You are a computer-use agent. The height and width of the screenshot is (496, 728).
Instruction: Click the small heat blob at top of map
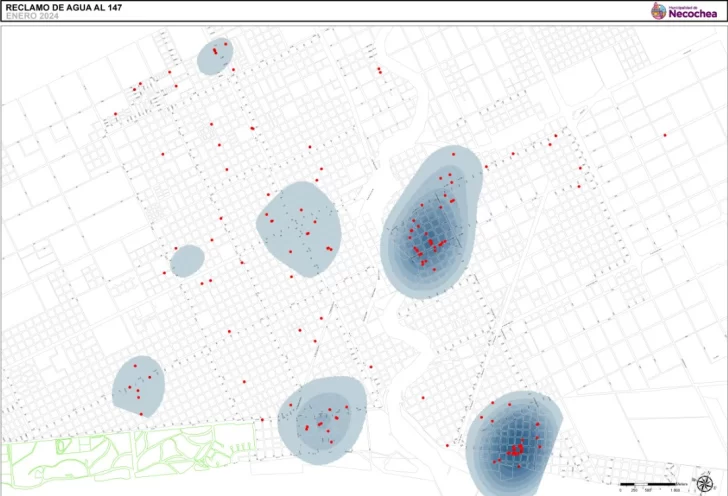click(214, 57)
